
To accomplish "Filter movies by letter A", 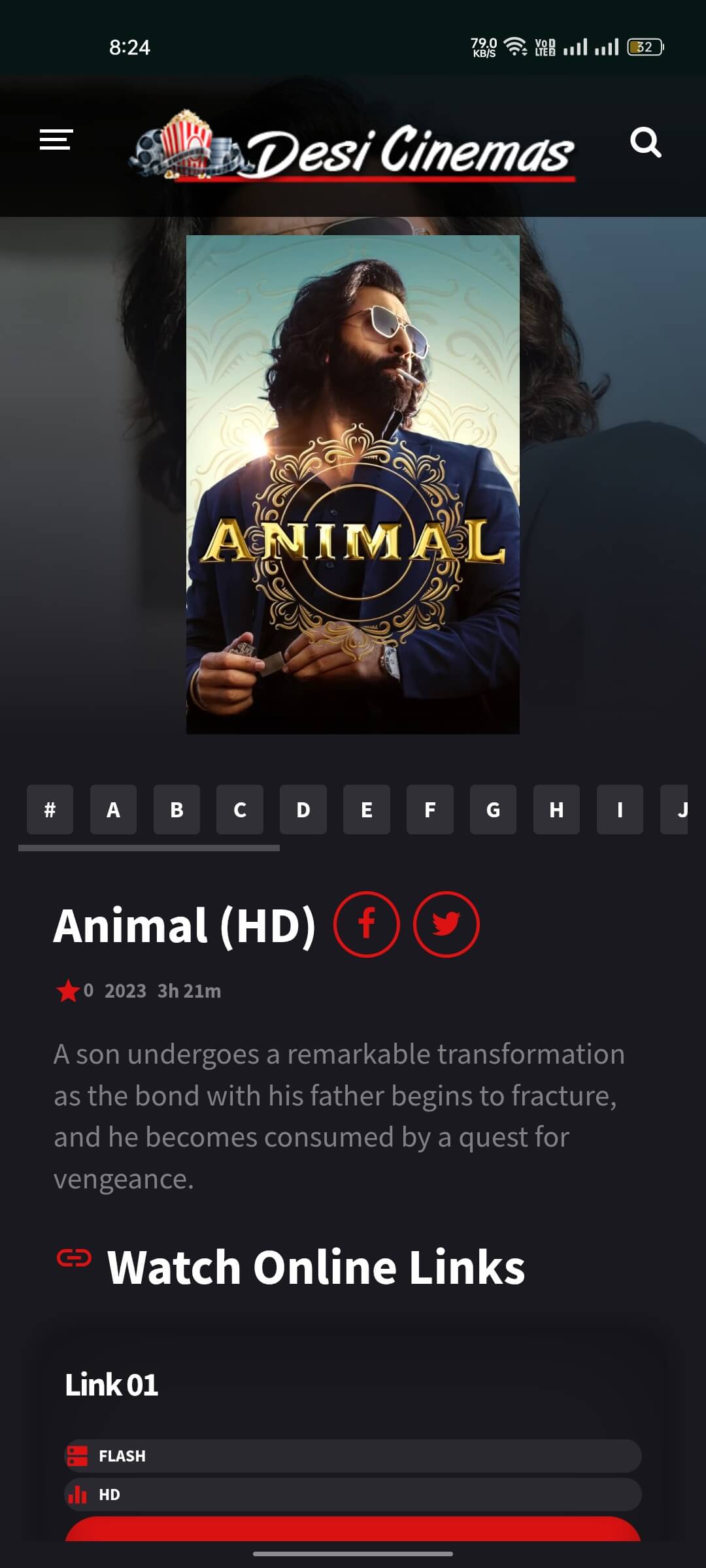I will (113, 809).
